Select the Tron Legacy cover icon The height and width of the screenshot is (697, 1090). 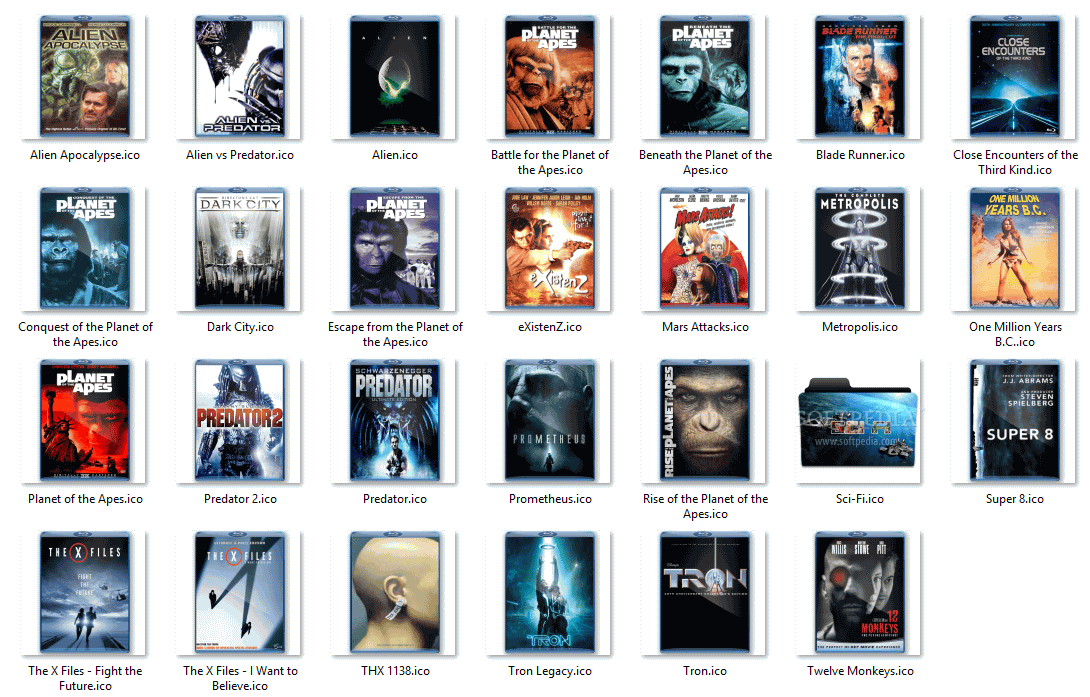pos(550,592)
